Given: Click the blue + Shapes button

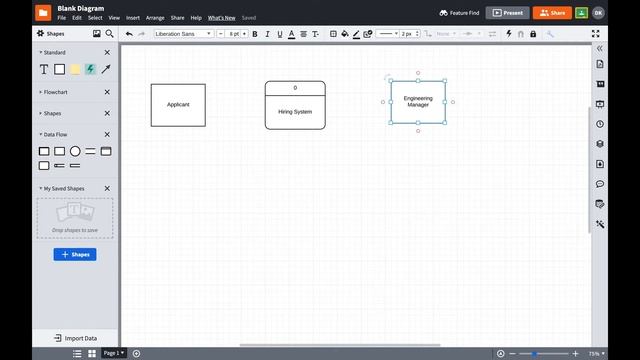Looking at the screenshot, I should 75,255.
